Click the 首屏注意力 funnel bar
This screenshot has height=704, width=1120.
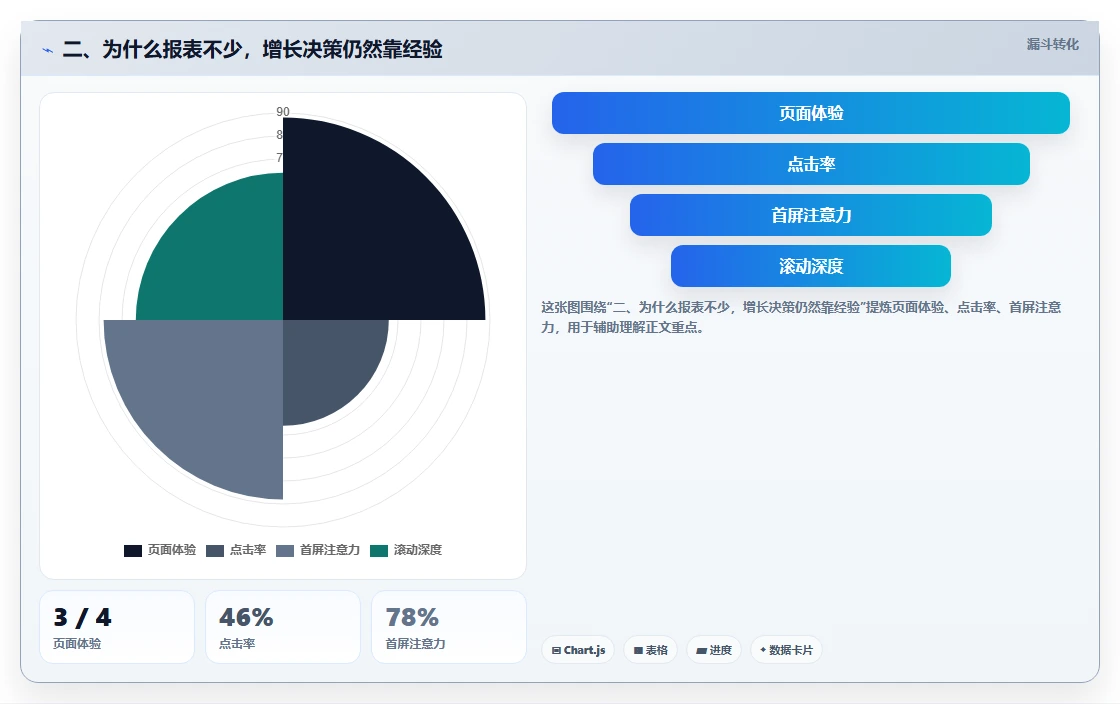pyautogui.click(x=811, y=215)
